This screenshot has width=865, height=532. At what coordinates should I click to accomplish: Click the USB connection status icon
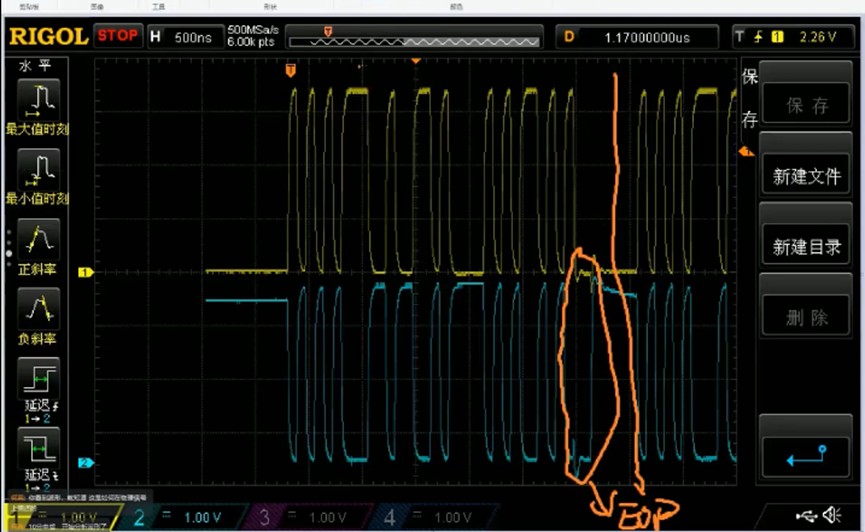[806, 516]
